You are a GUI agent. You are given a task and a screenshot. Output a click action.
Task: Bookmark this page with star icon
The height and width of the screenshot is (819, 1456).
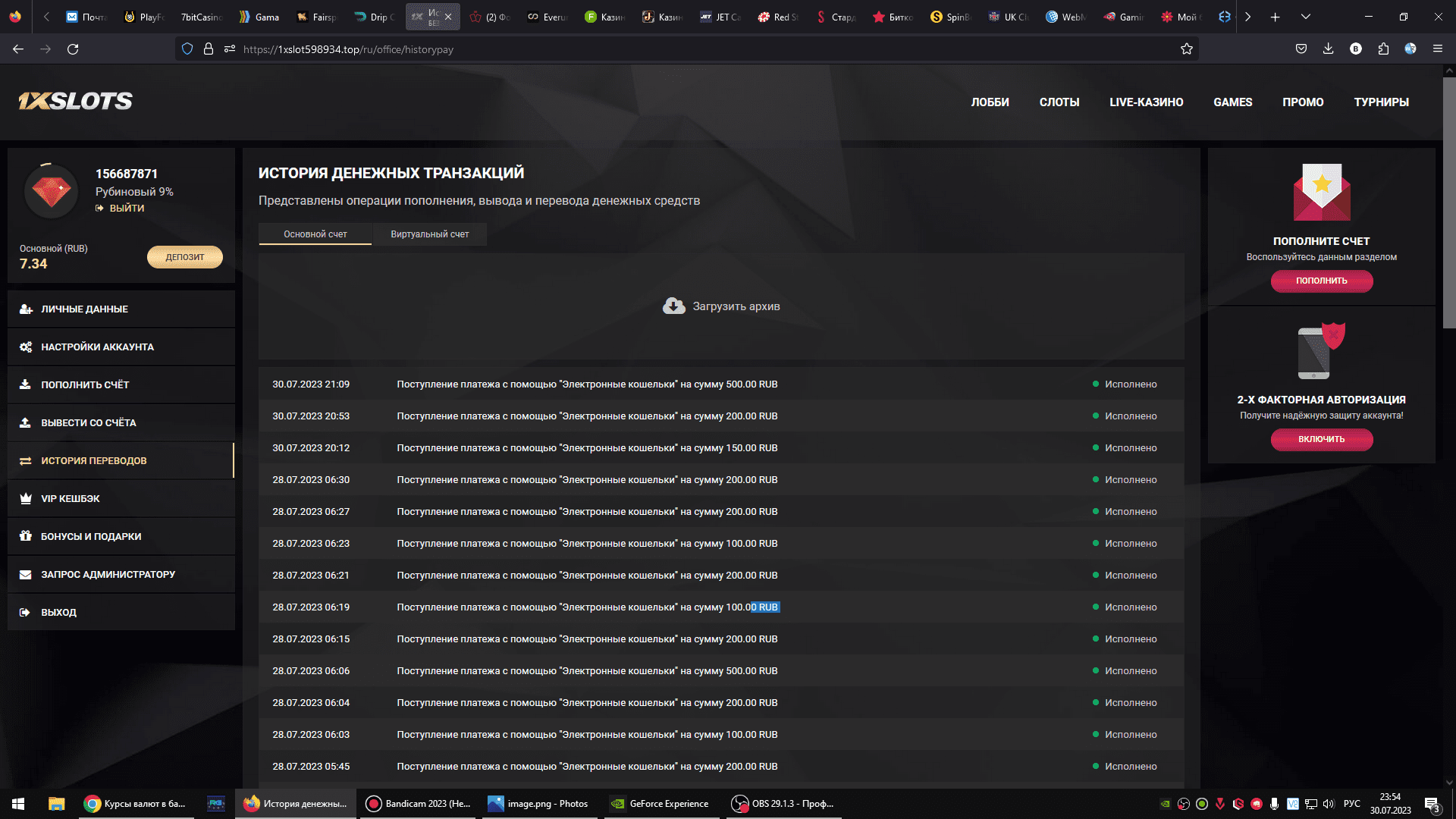point(1187,49)
